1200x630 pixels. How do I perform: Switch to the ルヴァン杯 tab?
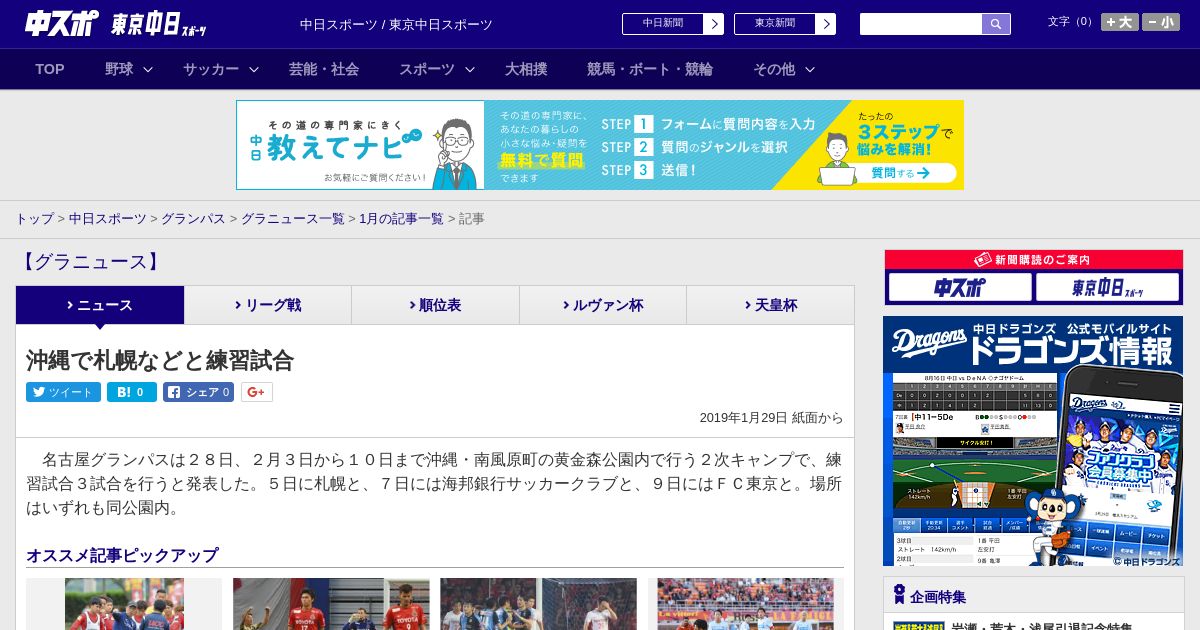pos(603,305)
